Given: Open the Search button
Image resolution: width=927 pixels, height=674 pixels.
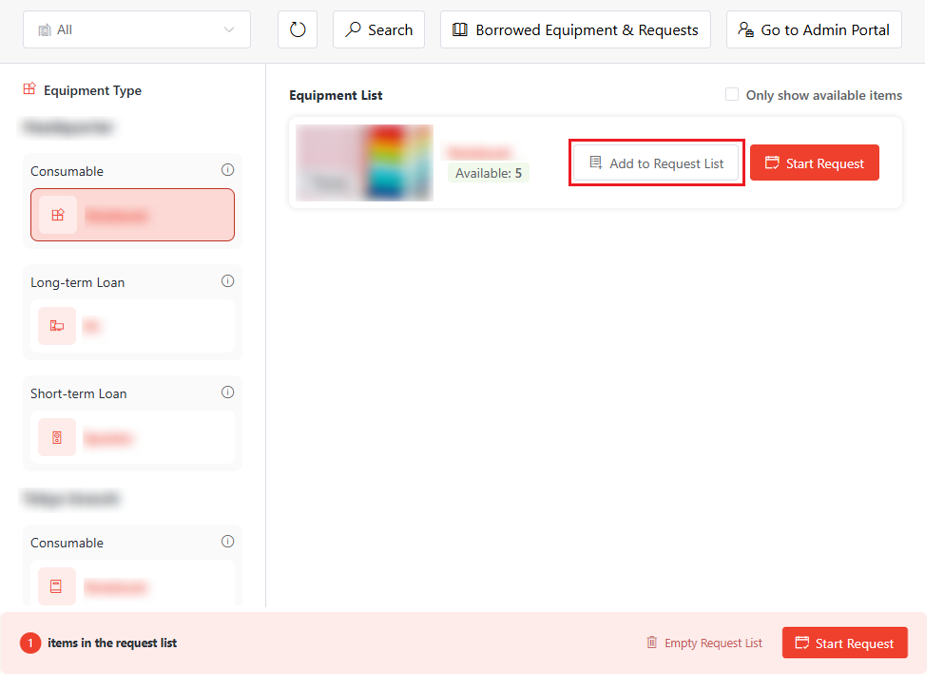Looking at the screenshot, I should [x=379, y=30].
